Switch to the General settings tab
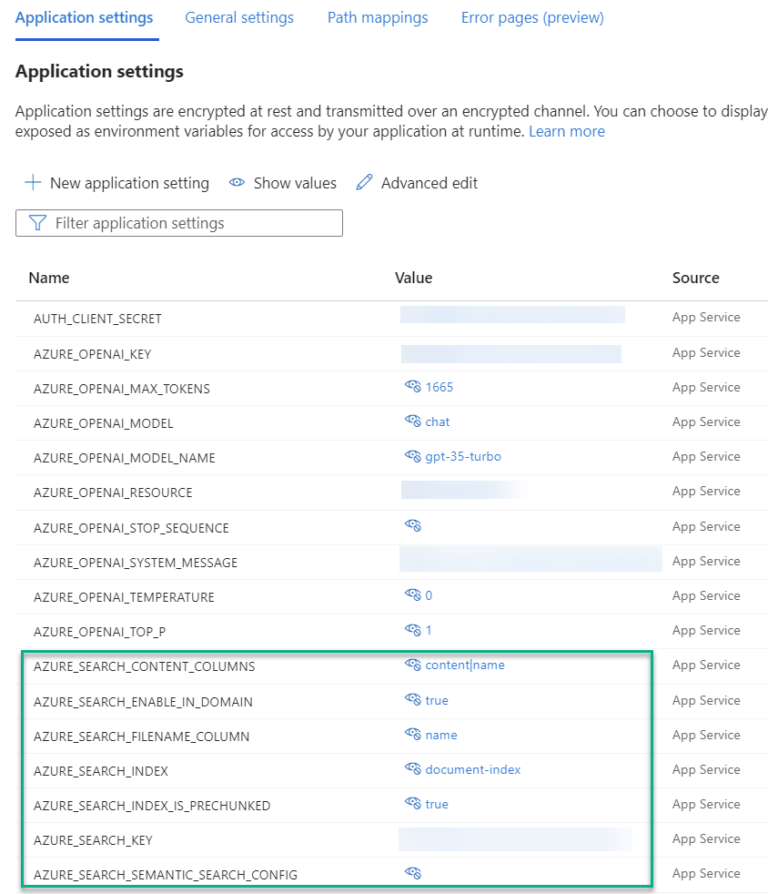Image resolution: width=768 pixels, height=894 pixels. click(239, 17)
